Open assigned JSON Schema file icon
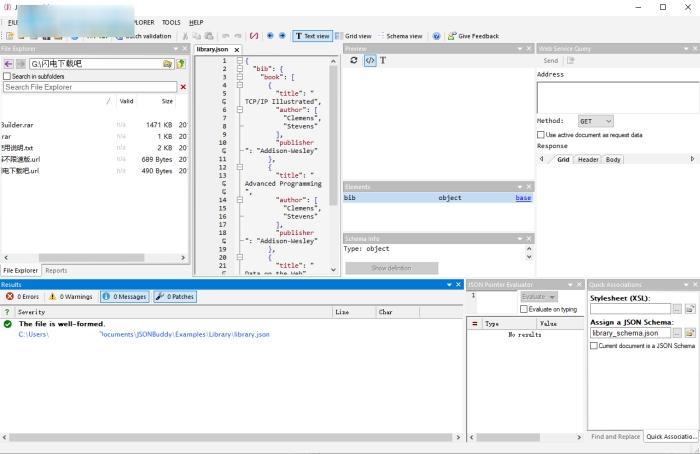 coord(690,333)
